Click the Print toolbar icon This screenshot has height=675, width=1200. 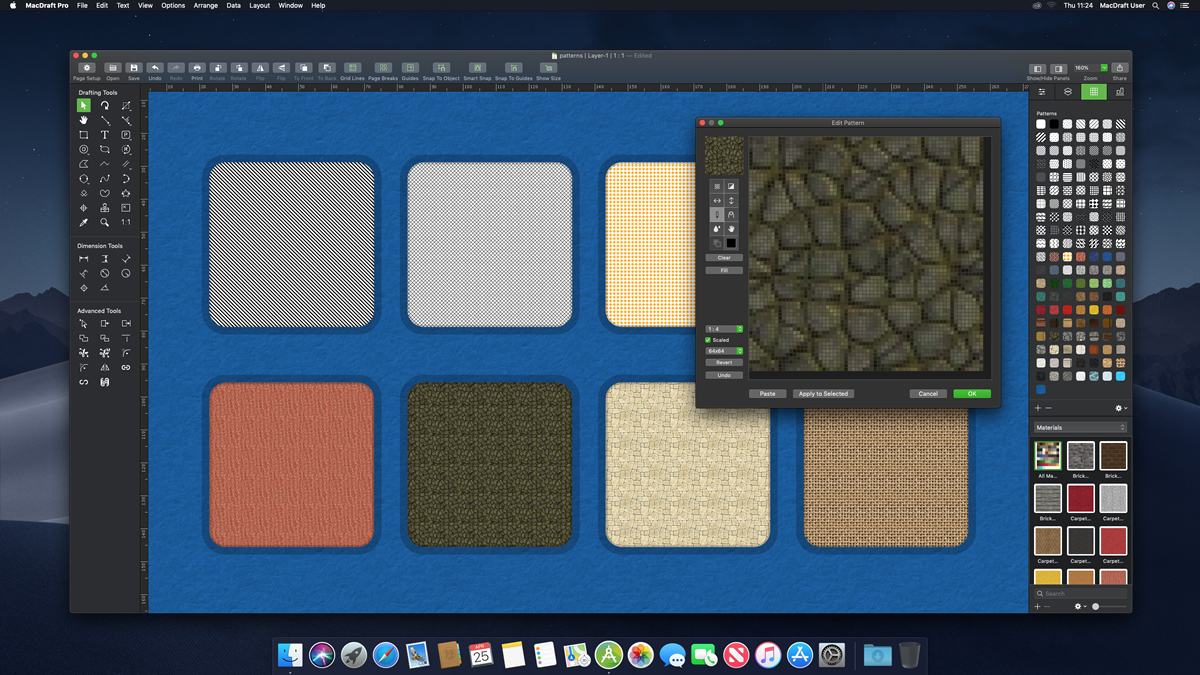click(x=197, y=68)
